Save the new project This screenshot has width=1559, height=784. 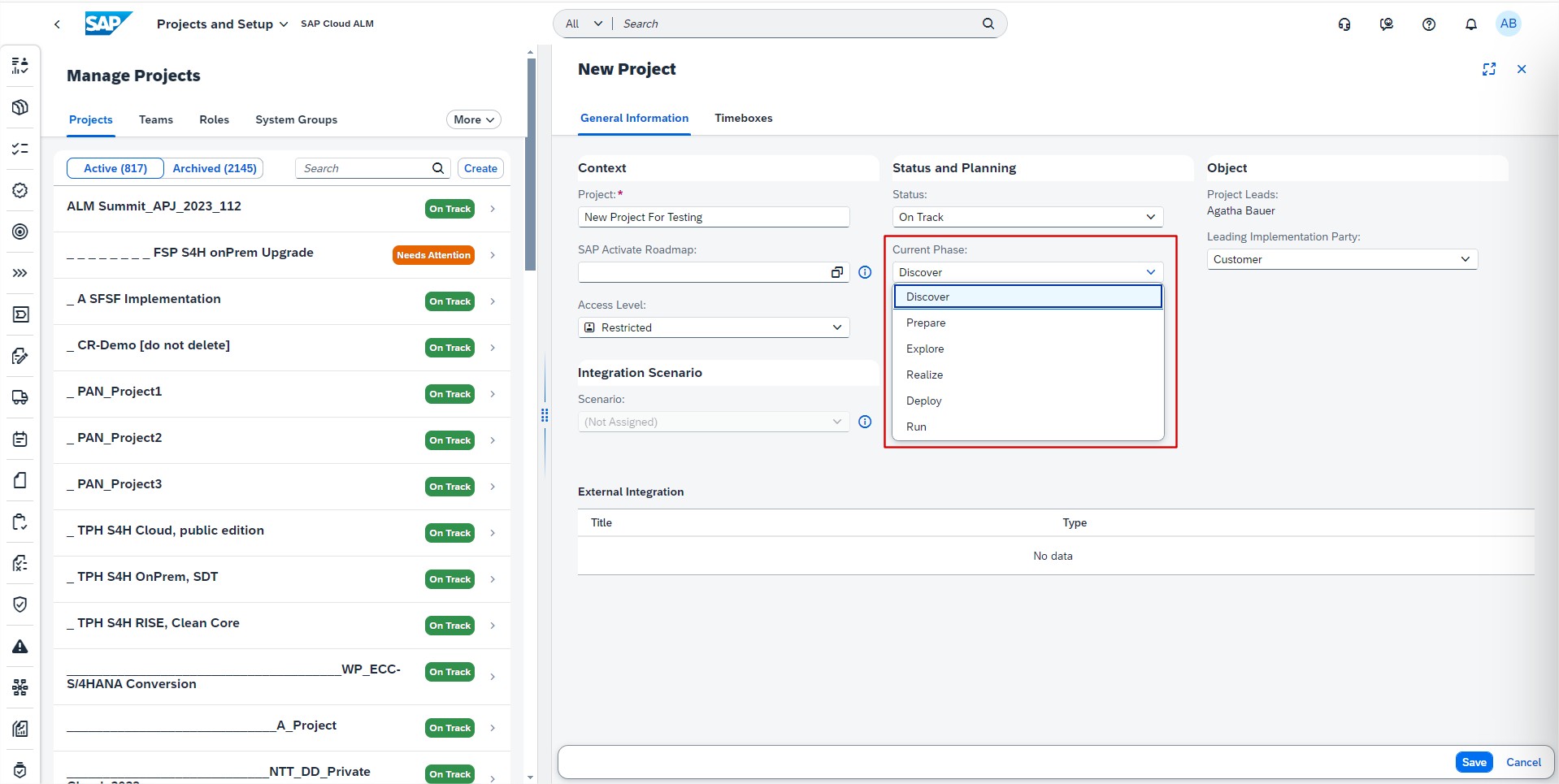[1473, 762]
